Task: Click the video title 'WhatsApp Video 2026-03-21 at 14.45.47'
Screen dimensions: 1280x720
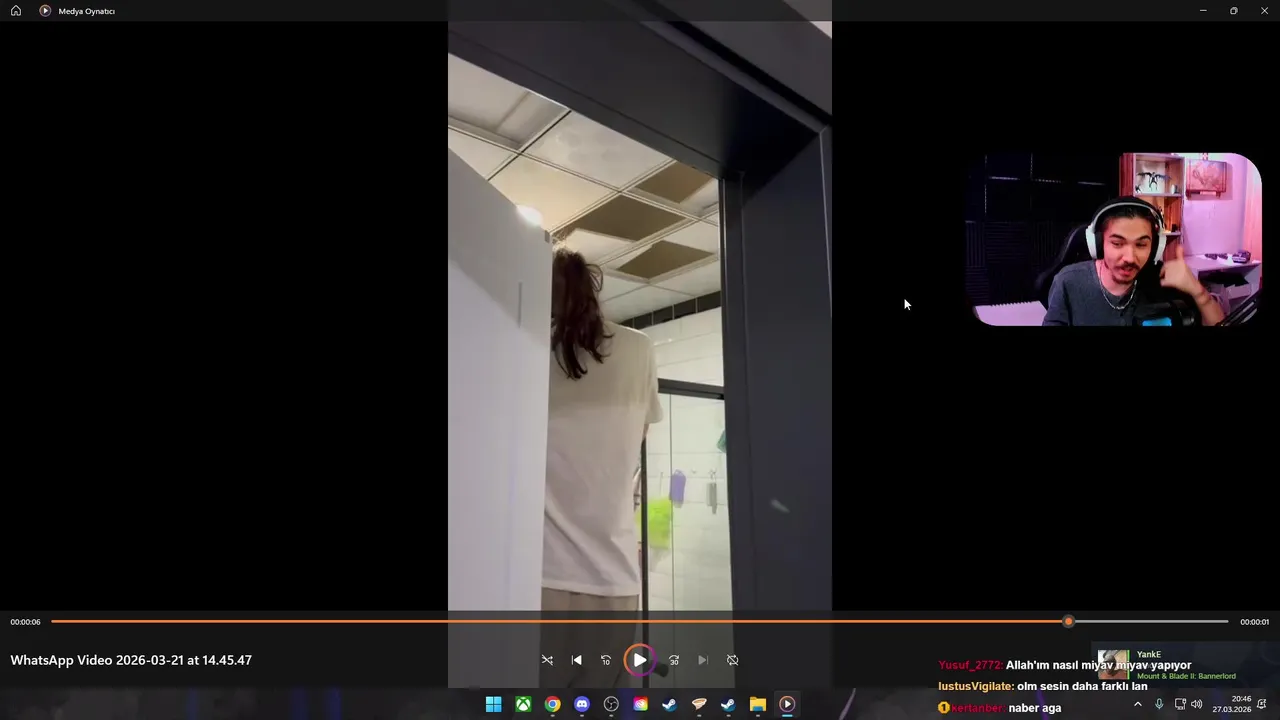Action: (131, 660)
